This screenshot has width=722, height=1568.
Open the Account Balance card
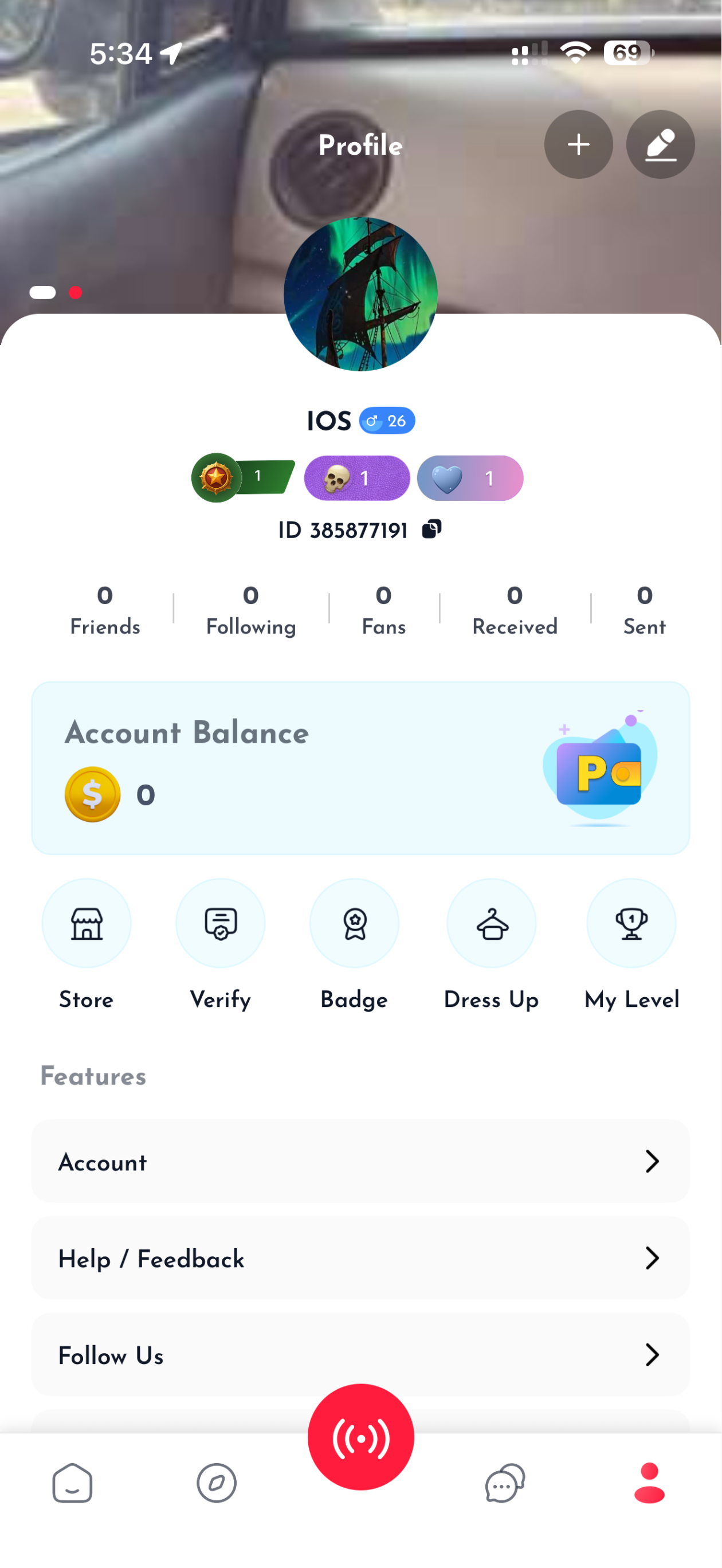(x=360, y=768)
